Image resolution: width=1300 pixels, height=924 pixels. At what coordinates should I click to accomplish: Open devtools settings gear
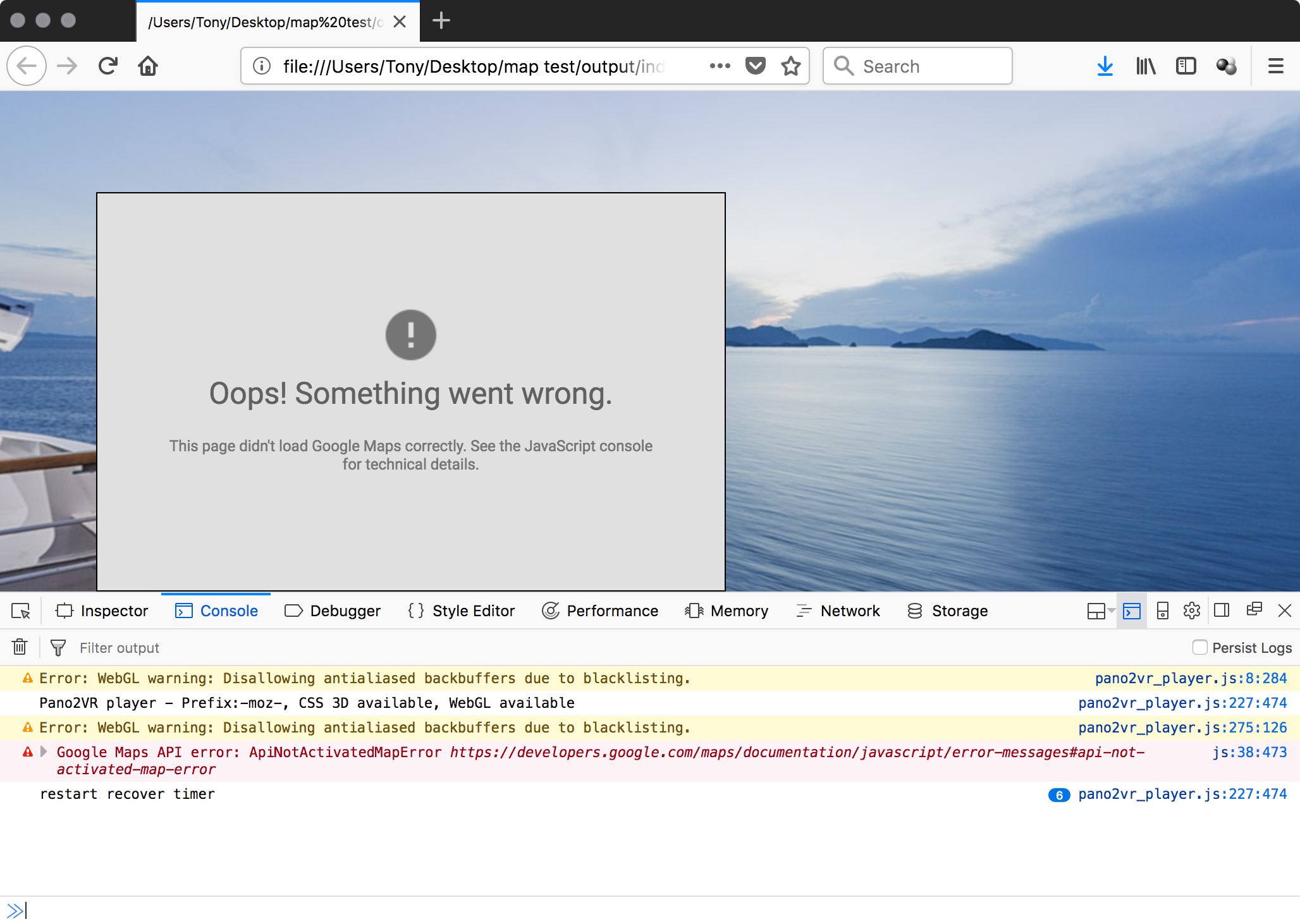coord(1192,611)
